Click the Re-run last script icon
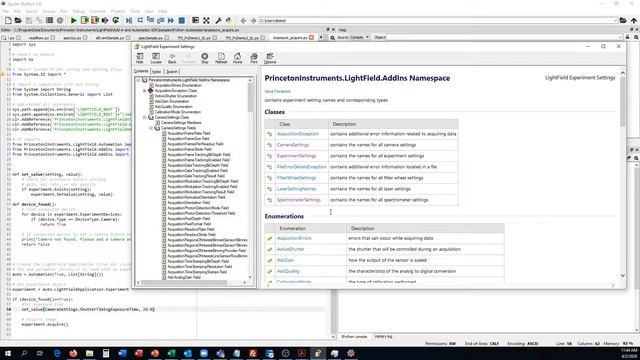 (x=116, y=20)
